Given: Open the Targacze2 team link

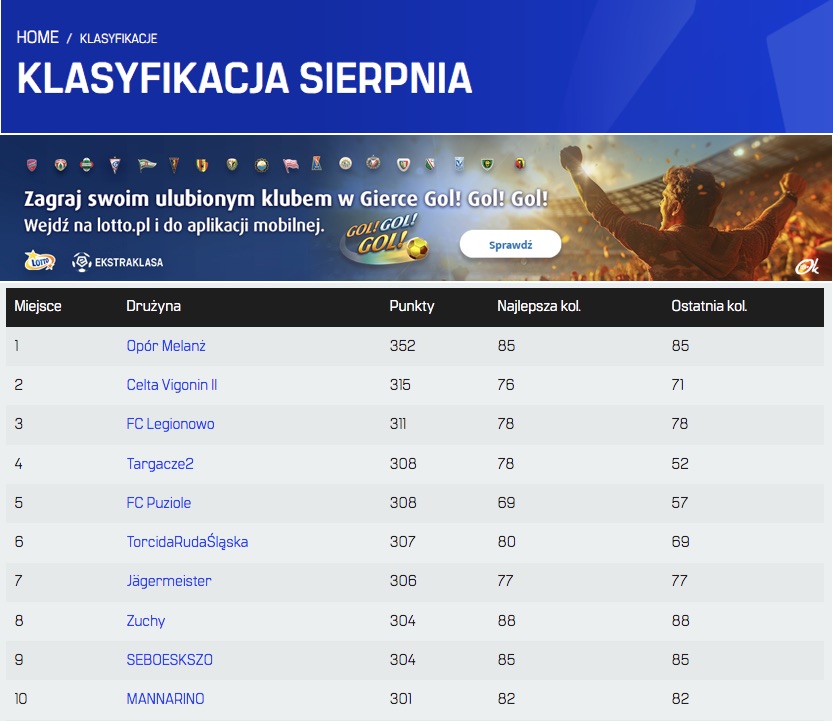Looking at the screenshot, I should [160, 464].
